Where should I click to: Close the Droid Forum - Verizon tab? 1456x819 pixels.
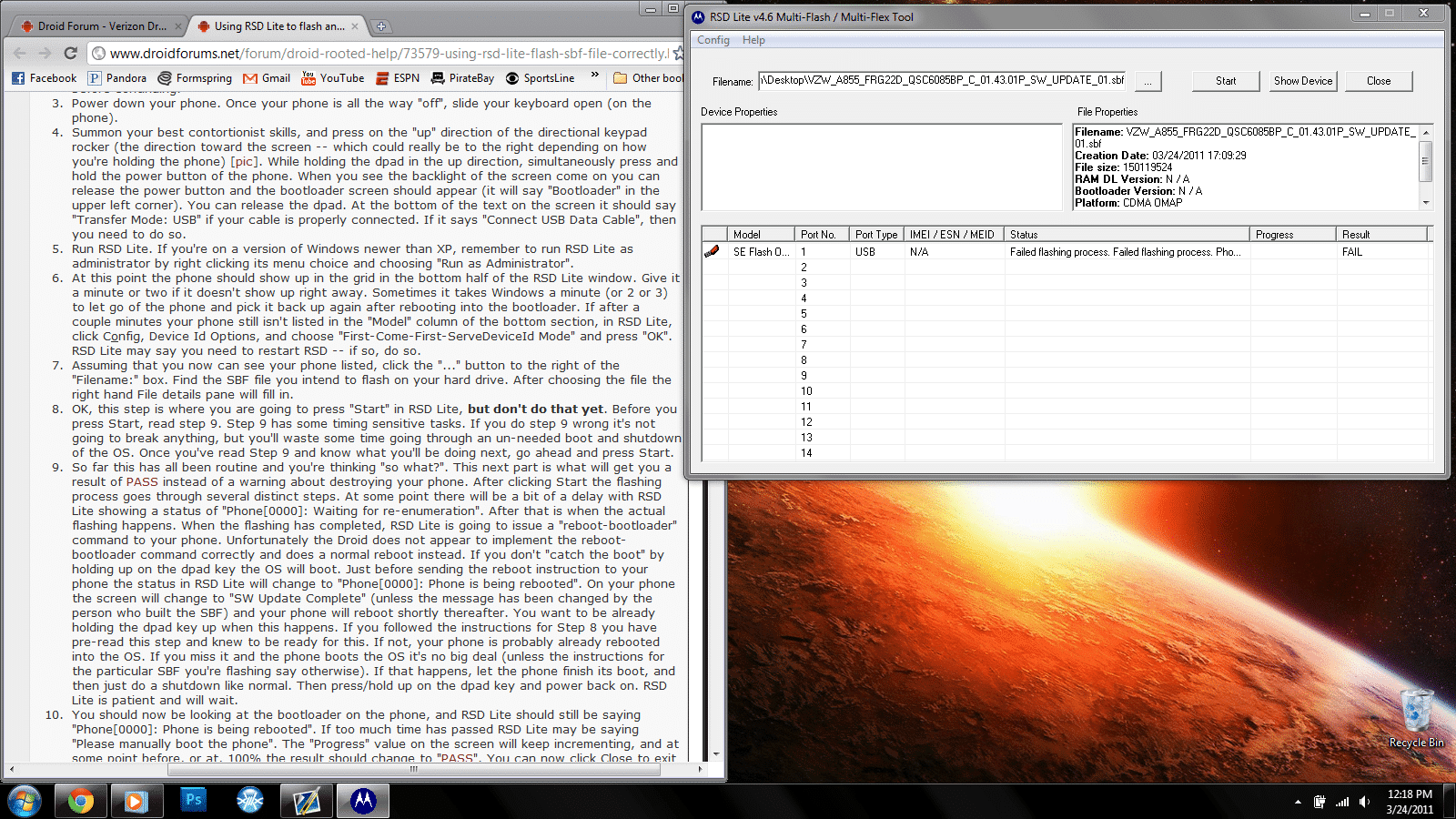pos(177,26)
